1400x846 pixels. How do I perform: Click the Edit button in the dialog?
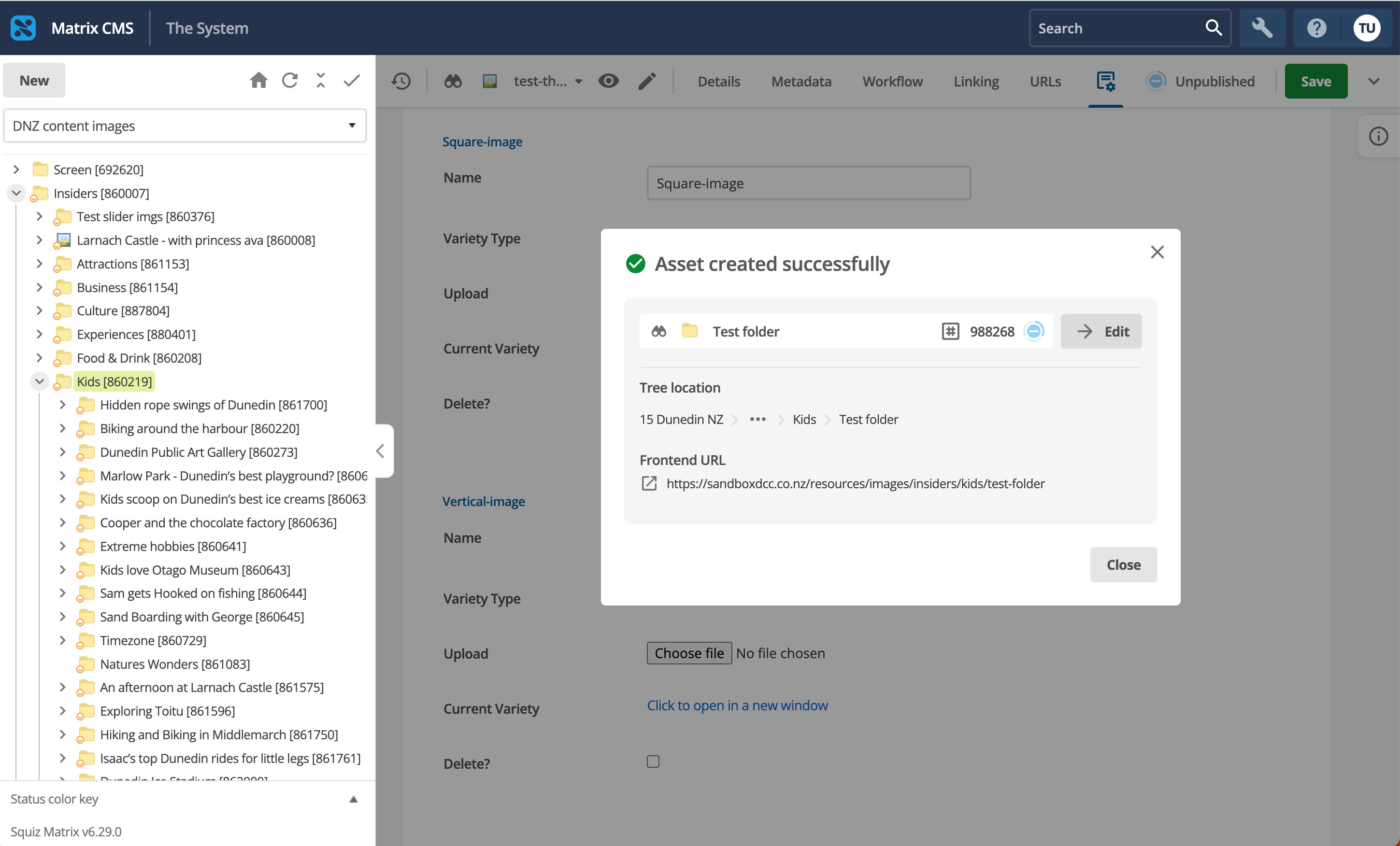[1100, 331]
